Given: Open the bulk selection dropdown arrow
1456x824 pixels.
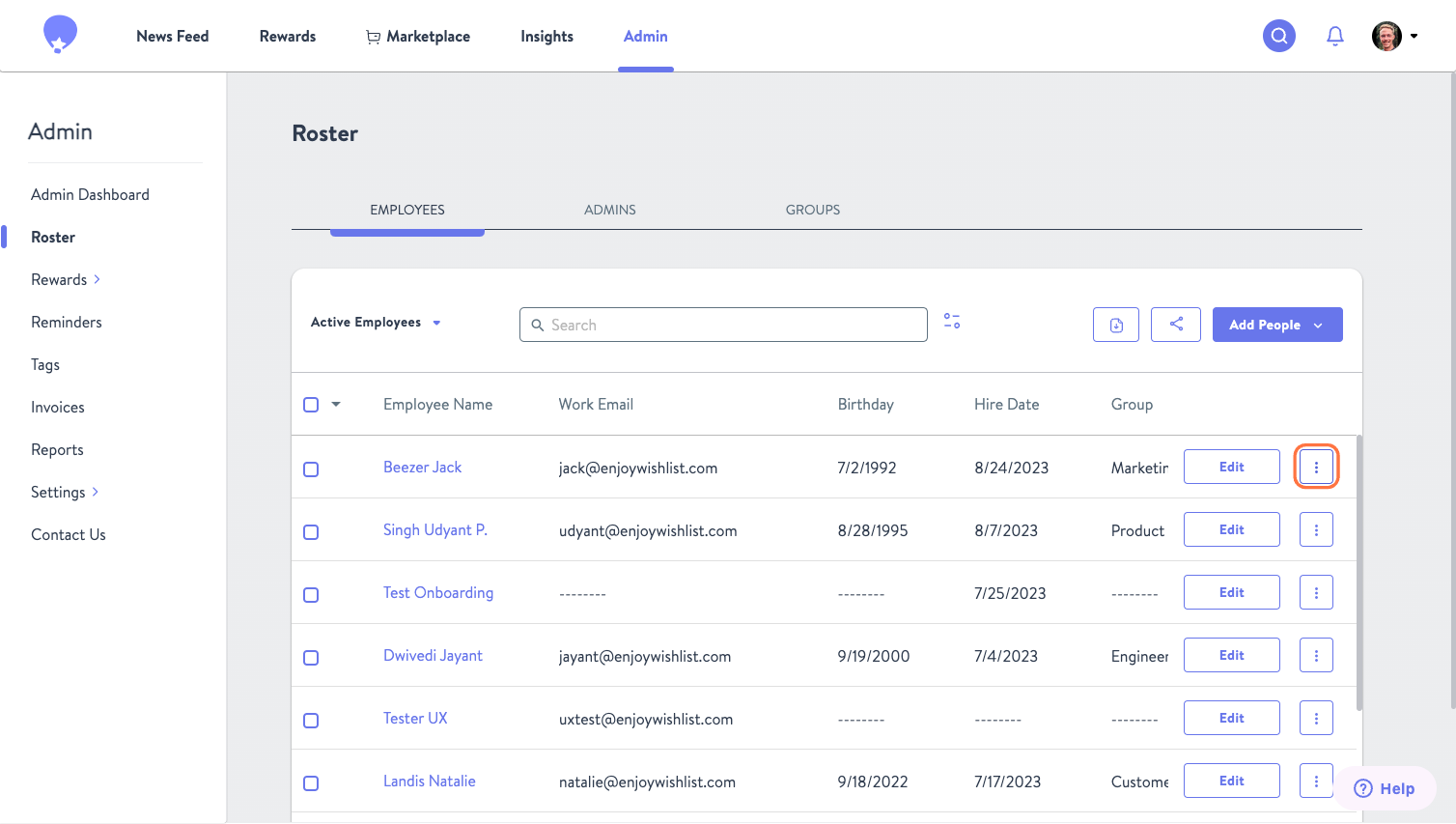Looking at the screenshot, I should (x=336, y=404).
